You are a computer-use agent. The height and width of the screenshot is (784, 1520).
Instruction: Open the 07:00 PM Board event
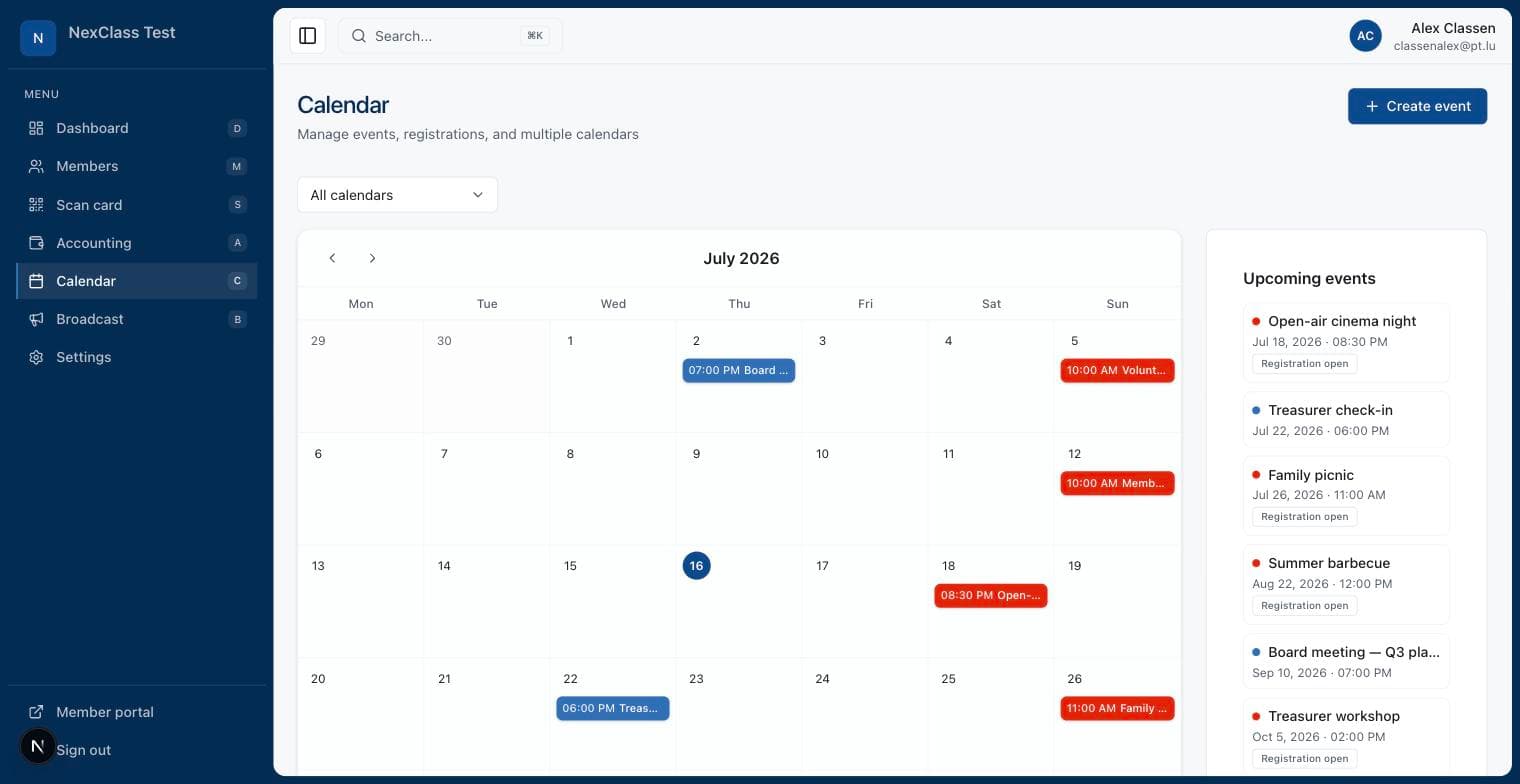[x=739, y=370]
